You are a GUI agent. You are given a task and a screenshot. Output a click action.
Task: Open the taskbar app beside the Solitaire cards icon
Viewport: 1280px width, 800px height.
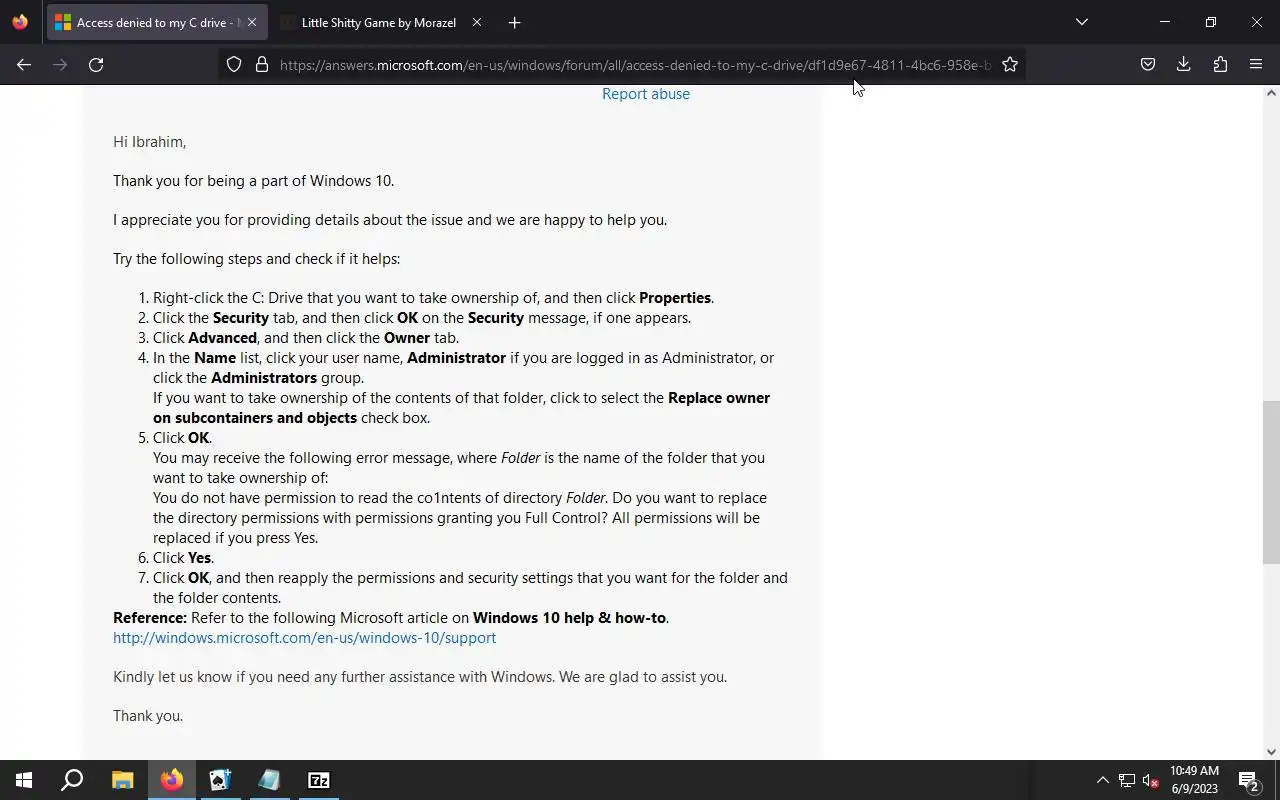[x=269, y=780]
